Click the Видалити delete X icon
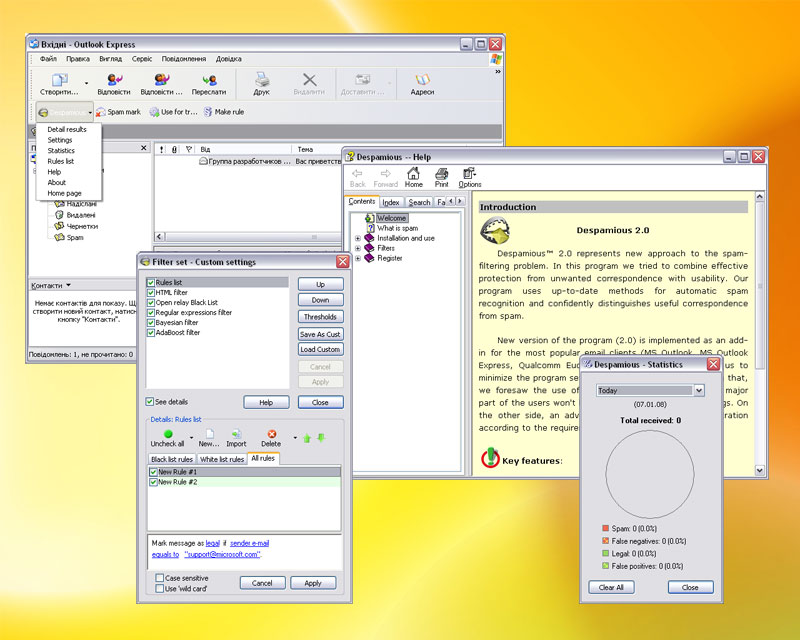This screenshot has width=800, height=640. tap(309, 80)
